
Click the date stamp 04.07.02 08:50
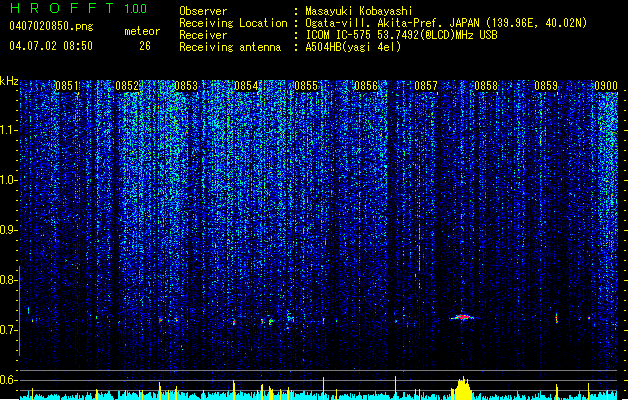[51, 46]
